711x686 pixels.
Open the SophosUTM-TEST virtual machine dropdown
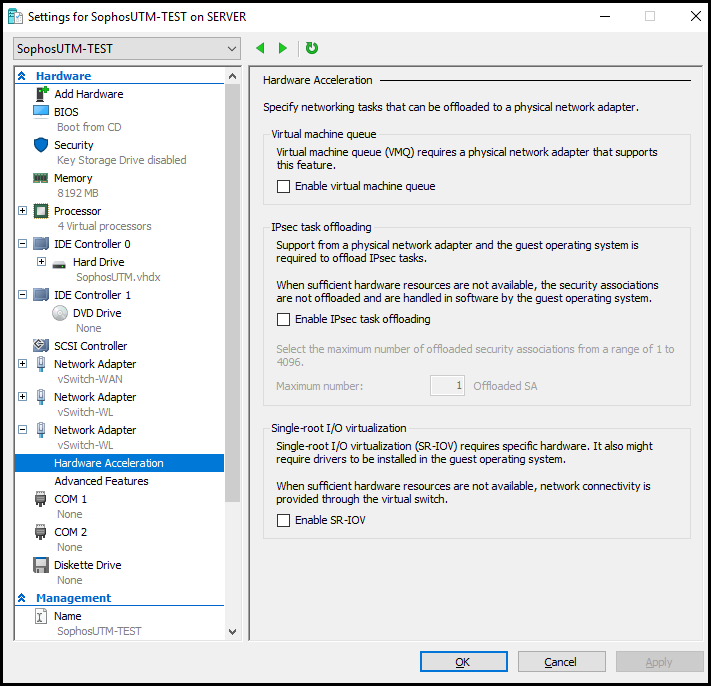pos(127,49)
